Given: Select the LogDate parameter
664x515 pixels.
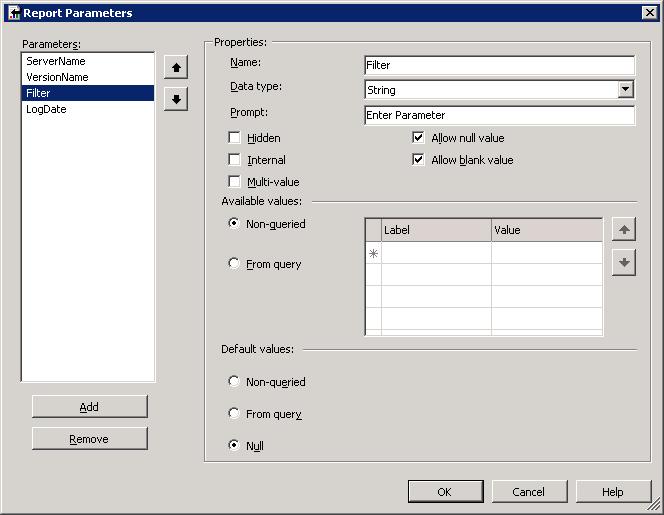Looking at the screenshot, I should point(88,109).
